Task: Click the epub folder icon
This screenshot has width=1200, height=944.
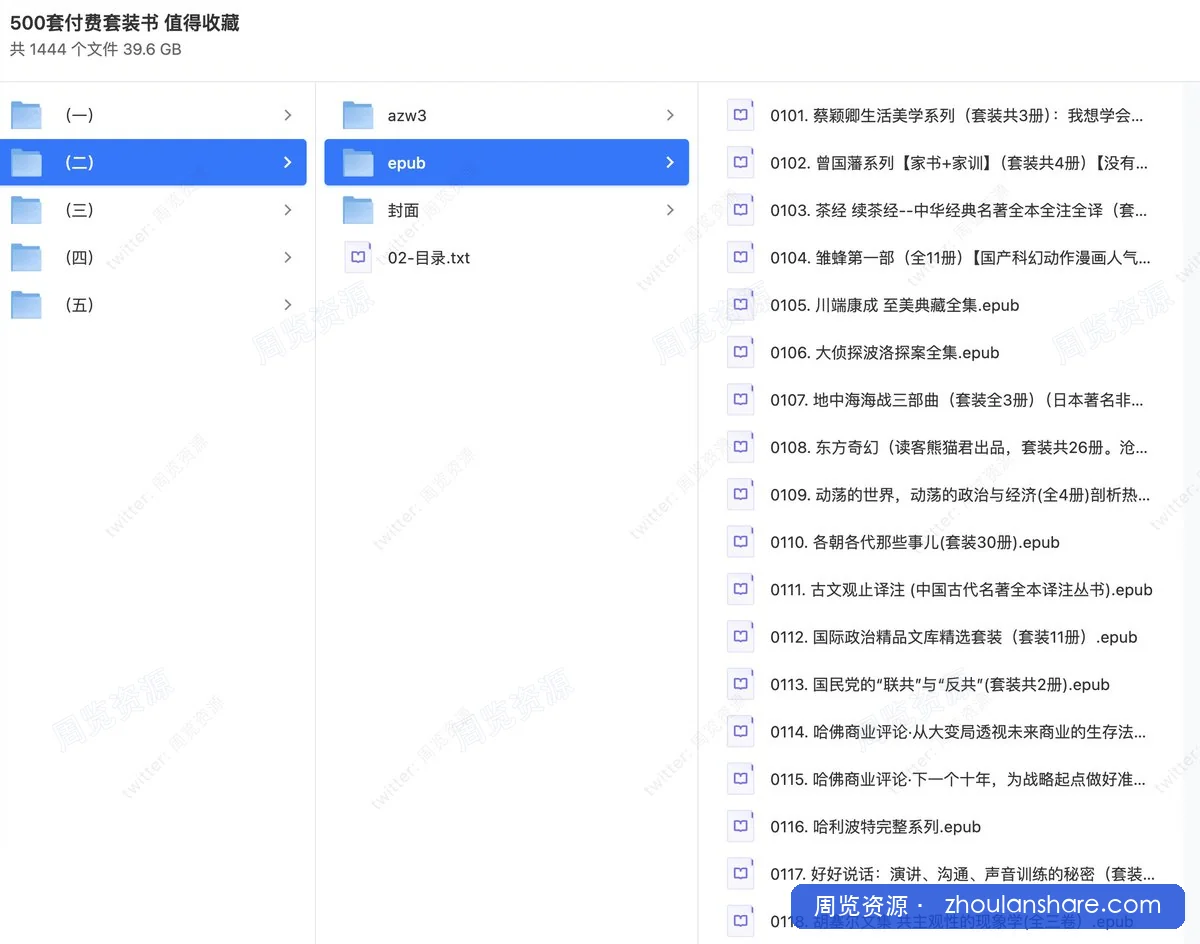Action: (x=358, y=163)
